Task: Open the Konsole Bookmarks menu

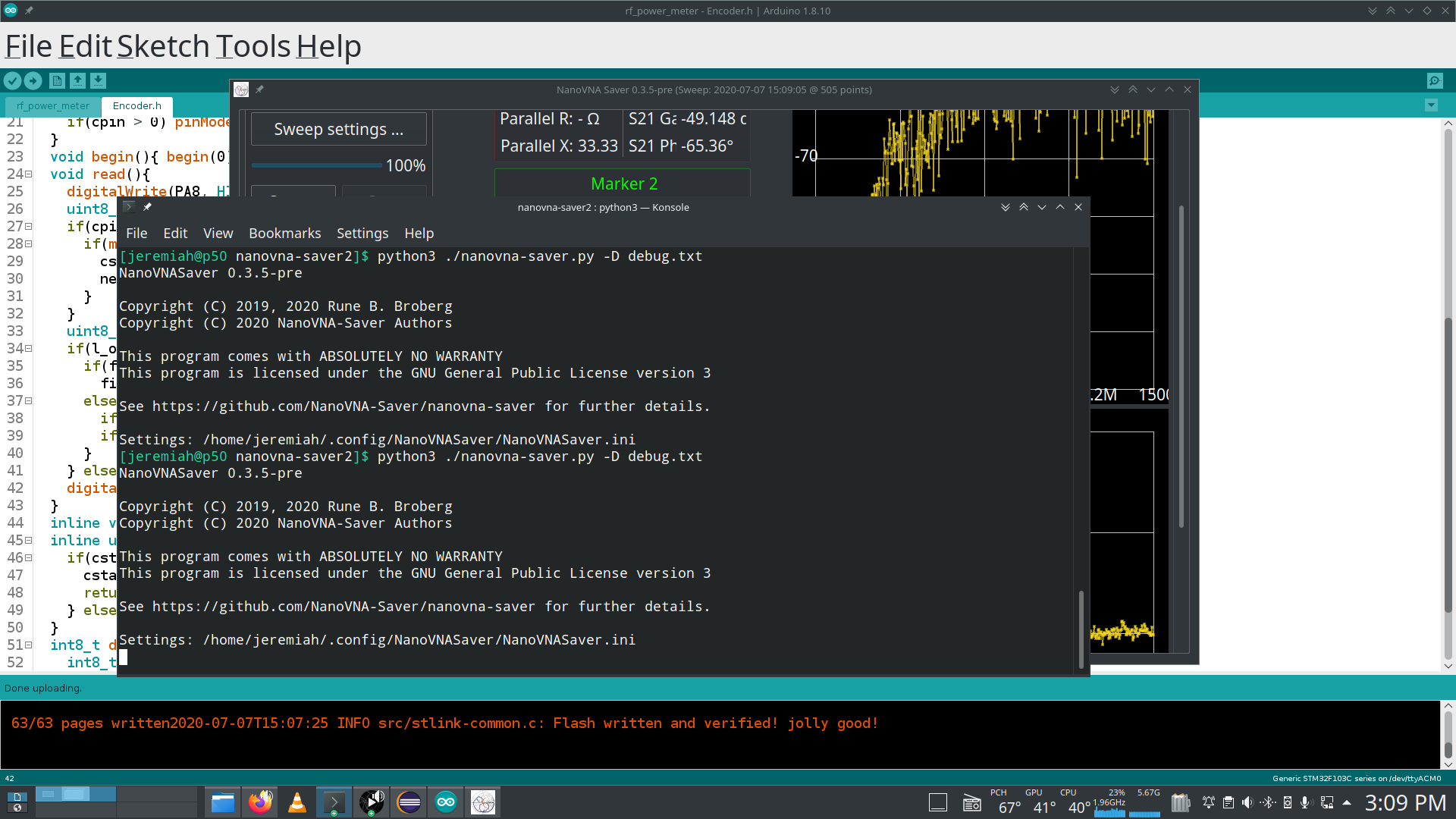Action: click(284, 234)
